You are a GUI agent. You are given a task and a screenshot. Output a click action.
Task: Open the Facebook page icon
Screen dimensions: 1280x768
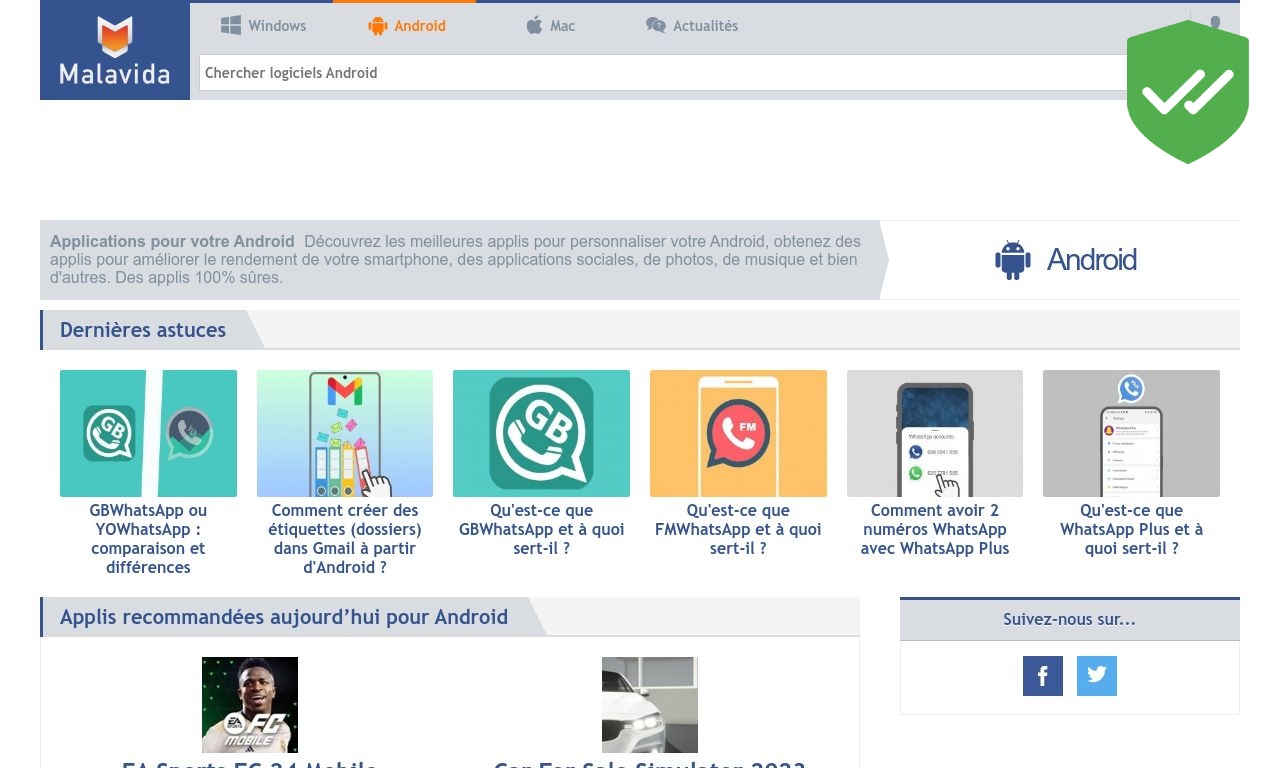tap(1043, 676)
